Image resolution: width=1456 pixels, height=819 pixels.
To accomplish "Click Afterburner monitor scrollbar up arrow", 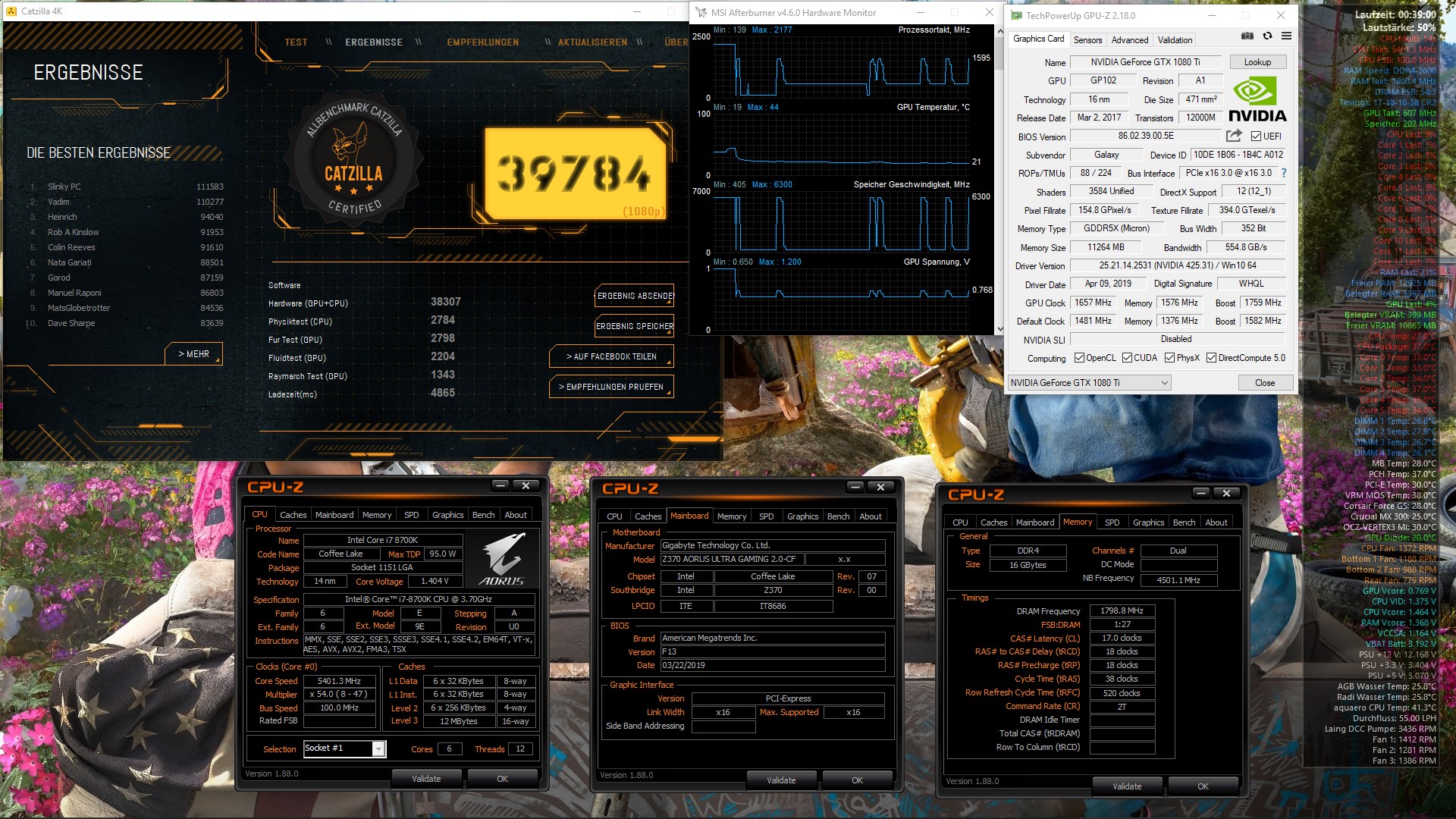I will tap(999, 32).
